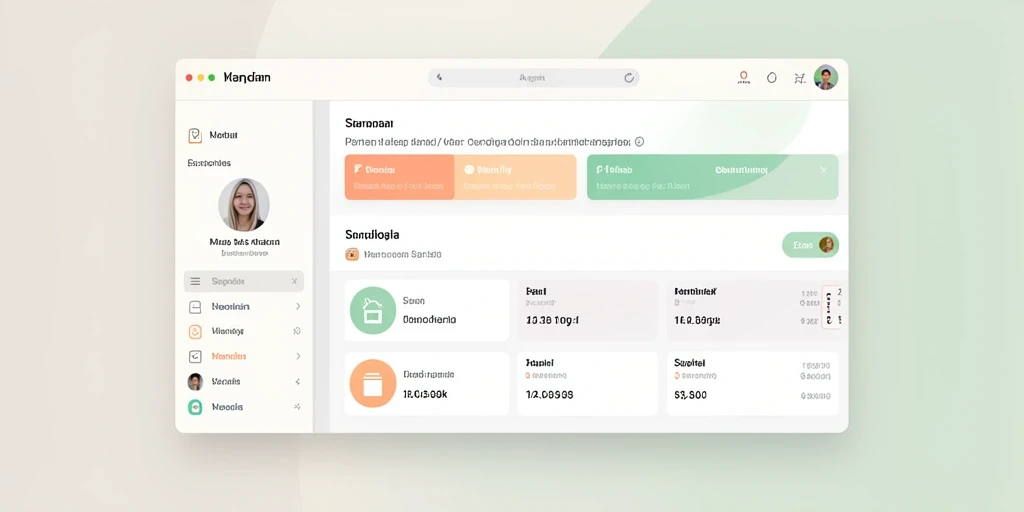Click the label beside the teal sidebar icon
Image resolution: width=1024 pixels, height=512 pixels.
coord(227,407)
